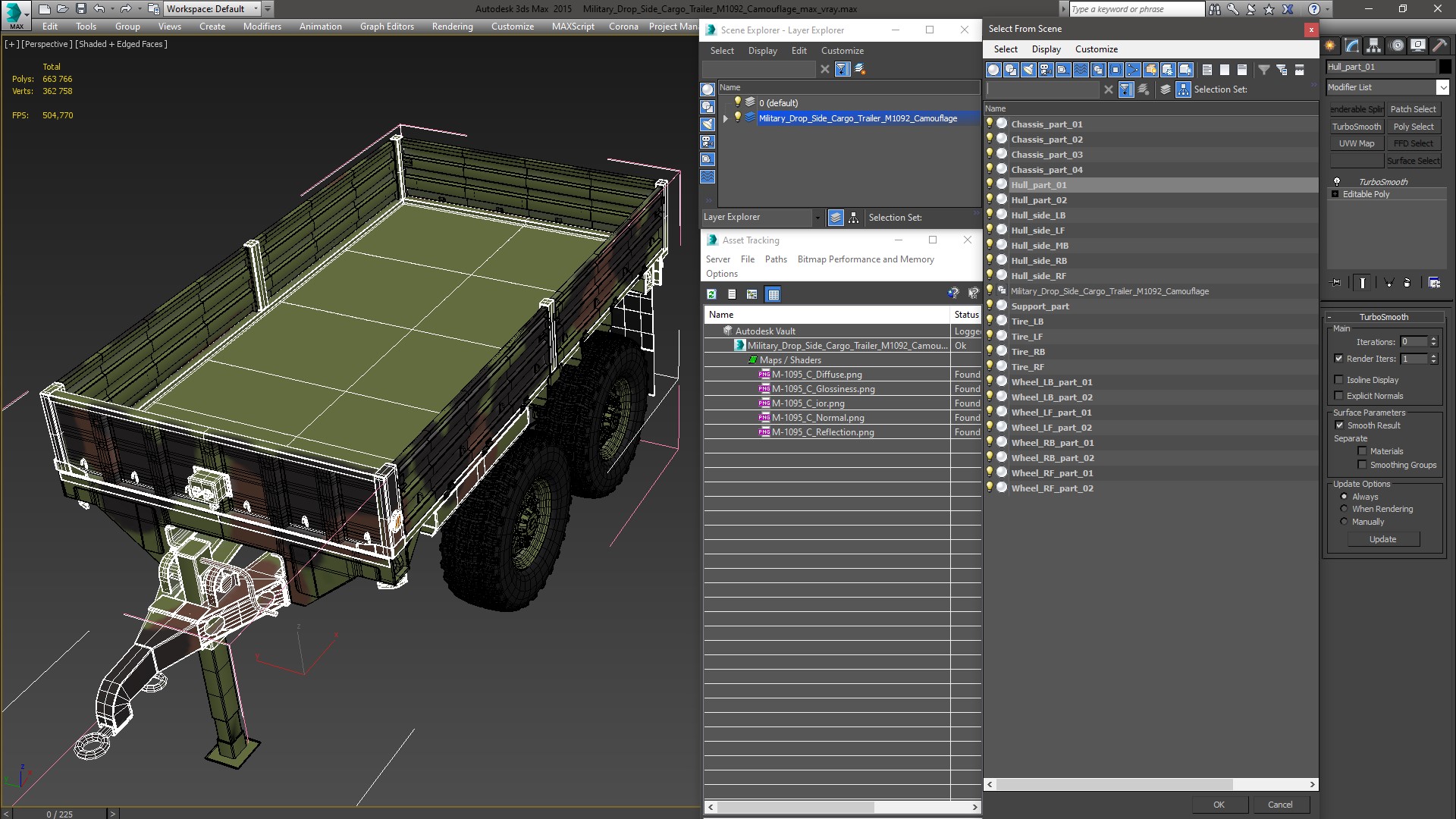Open the Modify command panel tab

[1352, 45]
